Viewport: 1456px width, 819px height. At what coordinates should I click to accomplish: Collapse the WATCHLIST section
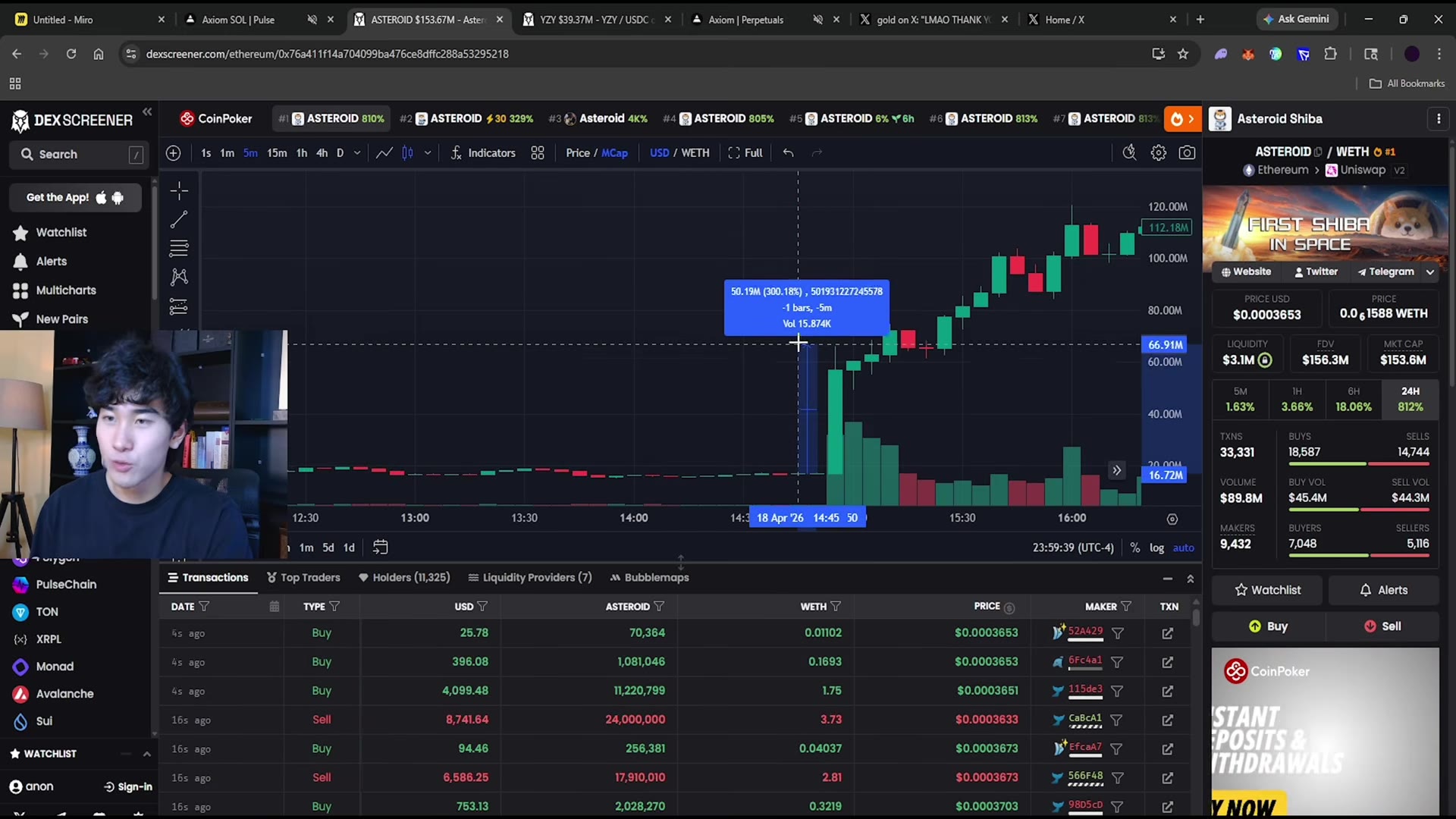coord(147,755)
